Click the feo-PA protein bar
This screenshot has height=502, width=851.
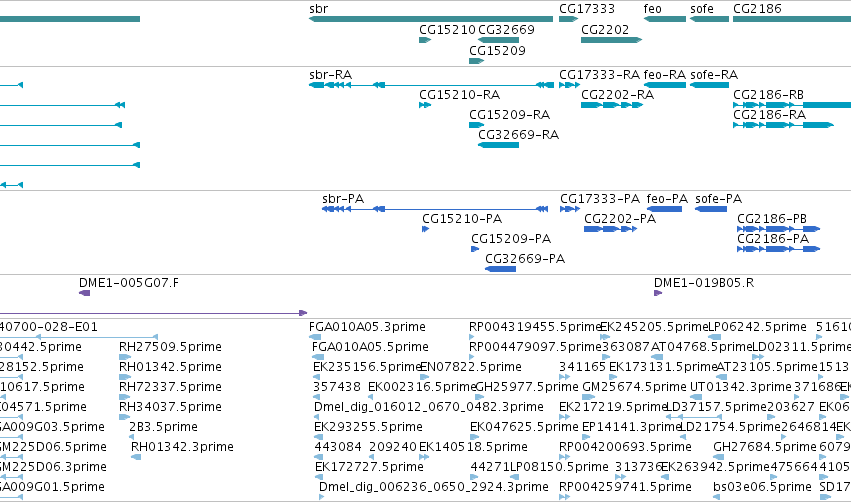click(x=664, y=209)
